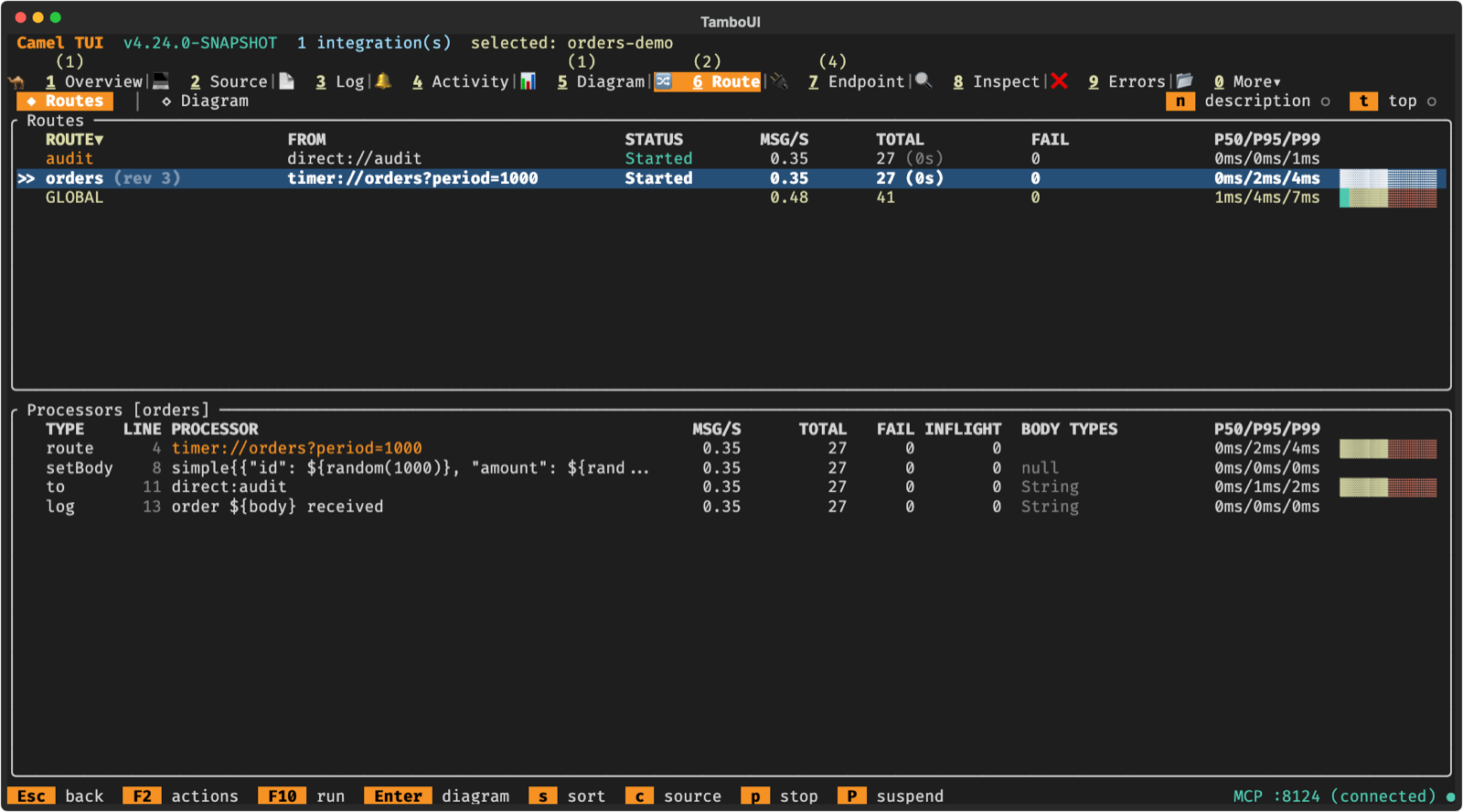The height and width of the screenshot is (812, 1463).
Task: Click the FAIL column header in Routes
Action: point(1050,139)
